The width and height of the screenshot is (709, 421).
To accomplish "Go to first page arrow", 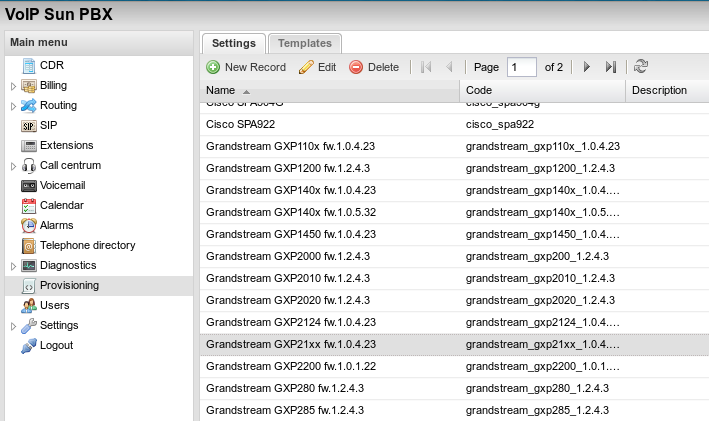I will pos(426,67).
